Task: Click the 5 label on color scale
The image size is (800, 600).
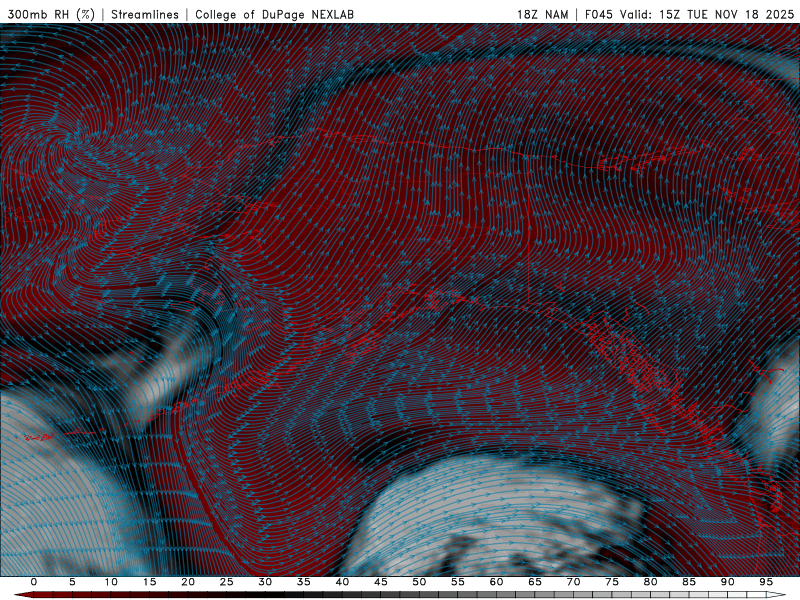Action: (72, 582)
